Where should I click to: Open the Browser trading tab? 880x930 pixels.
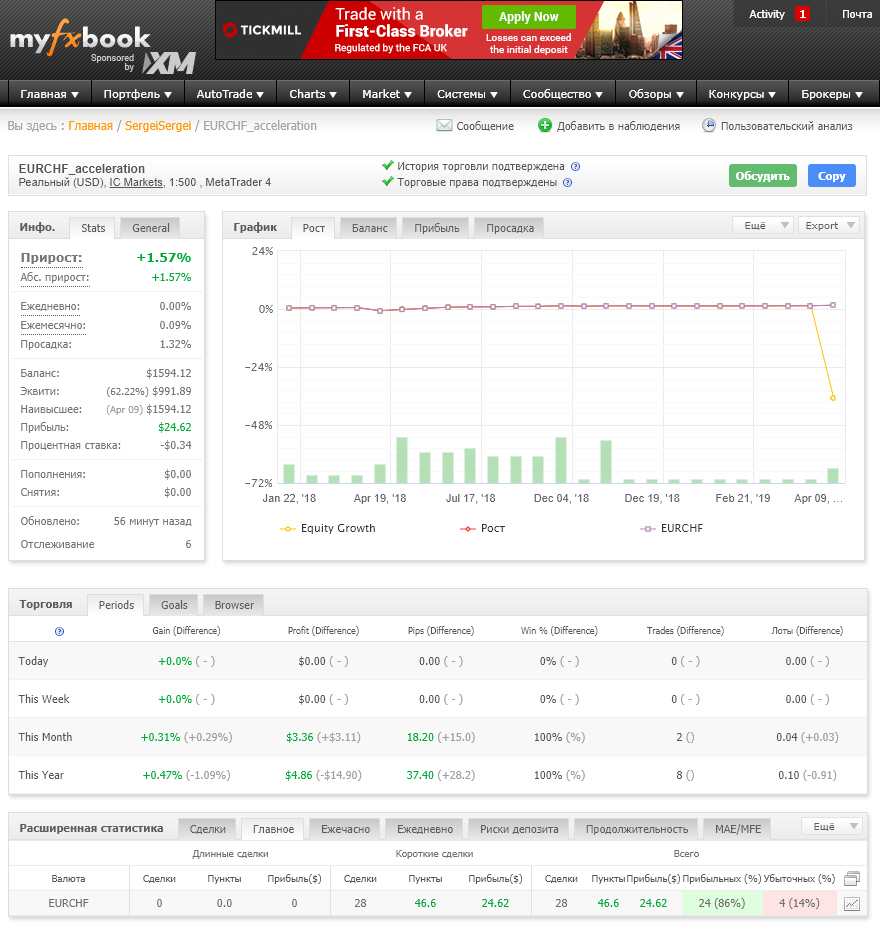coord(234,606)
